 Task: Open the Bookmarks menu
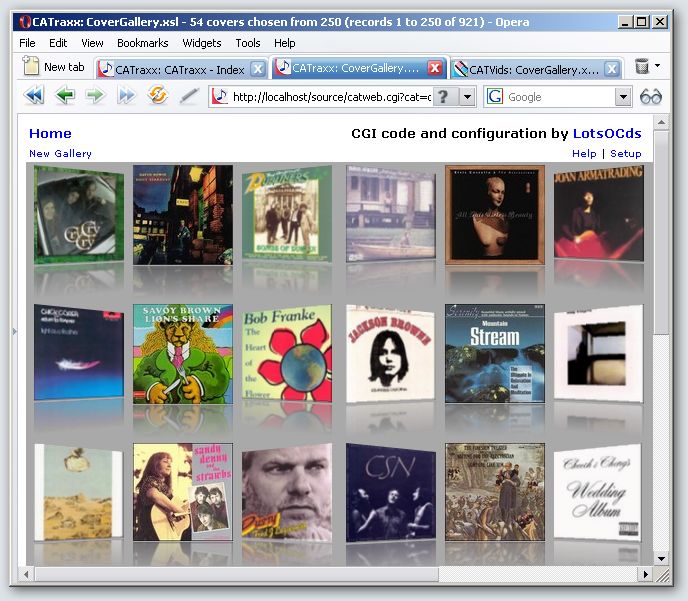[x=142, y=43]
